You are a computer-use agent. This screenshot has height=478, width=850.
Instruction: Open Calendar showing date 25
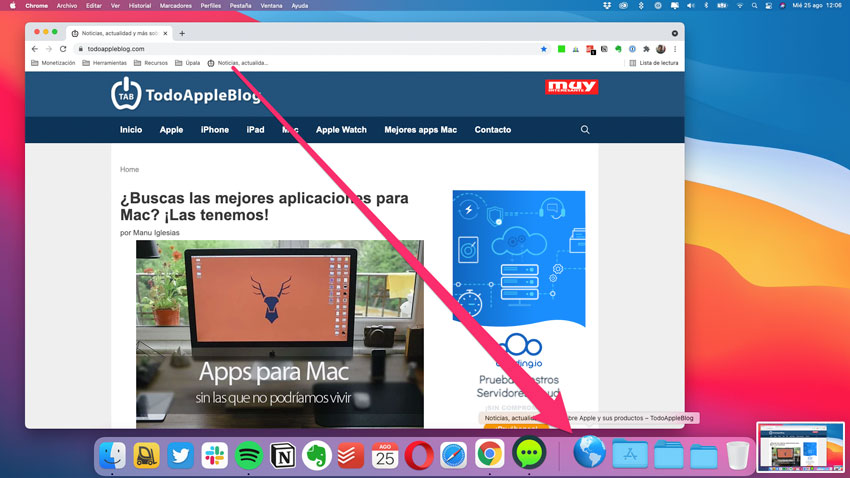tap(385, 455)
